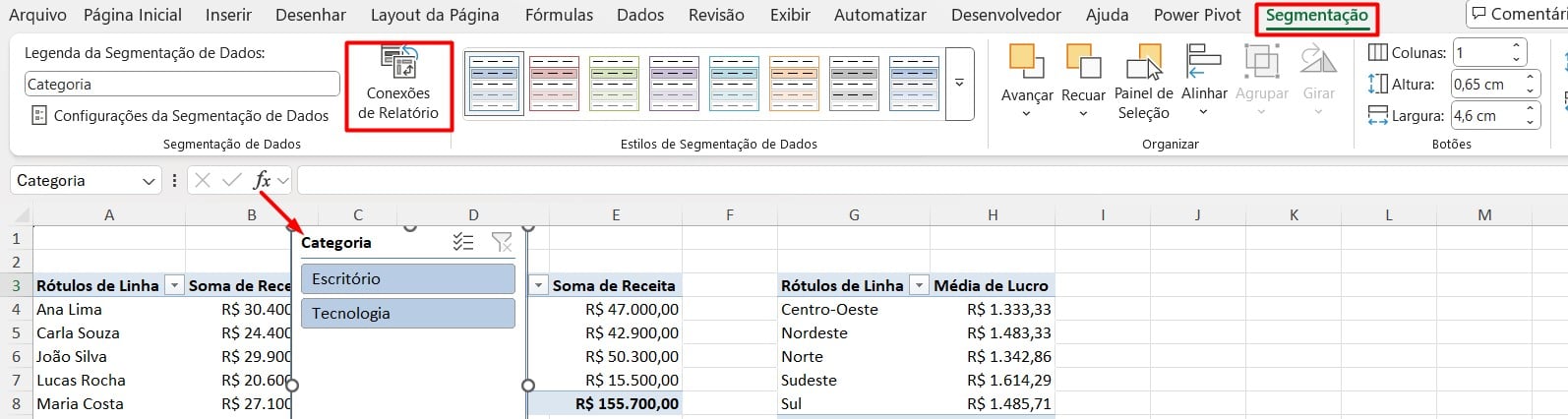Click the Recuar send backward icon

(x=1083, y=63)
